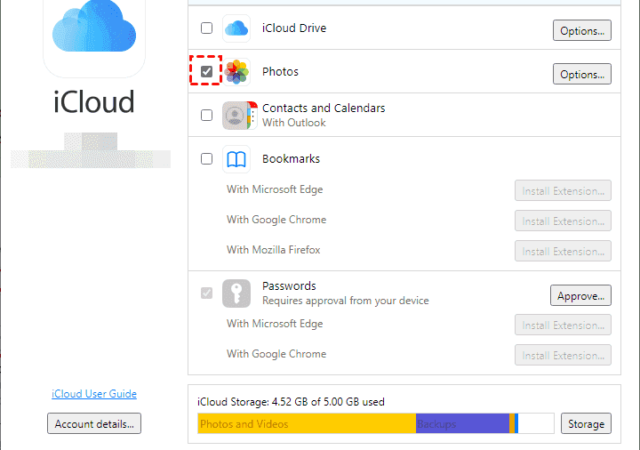The image size is (640, 450).
Task: Uncheck the Photos checkbox
Action: click(207, 71)
